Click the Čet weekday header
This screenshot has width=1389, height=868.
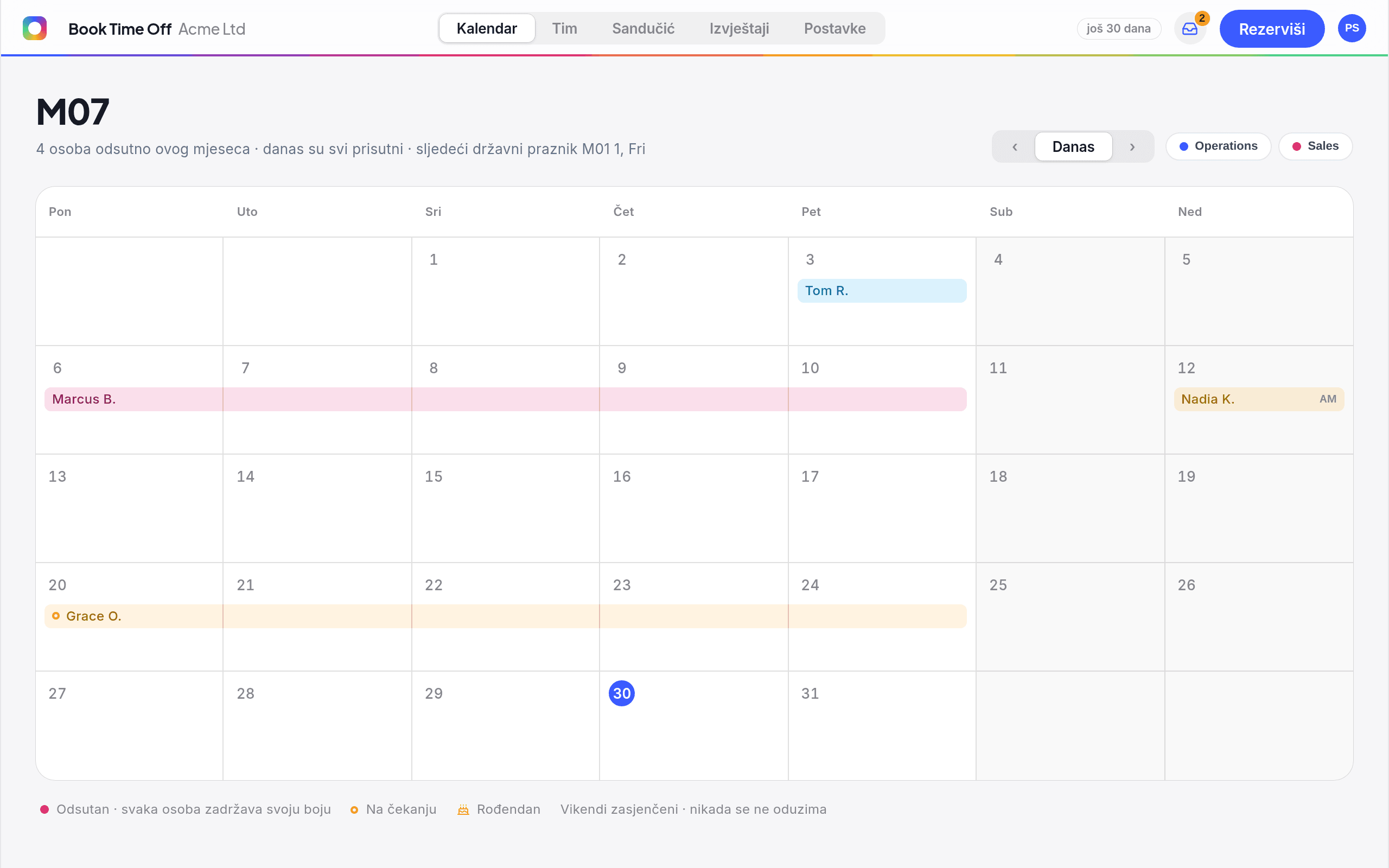[623, 211]
